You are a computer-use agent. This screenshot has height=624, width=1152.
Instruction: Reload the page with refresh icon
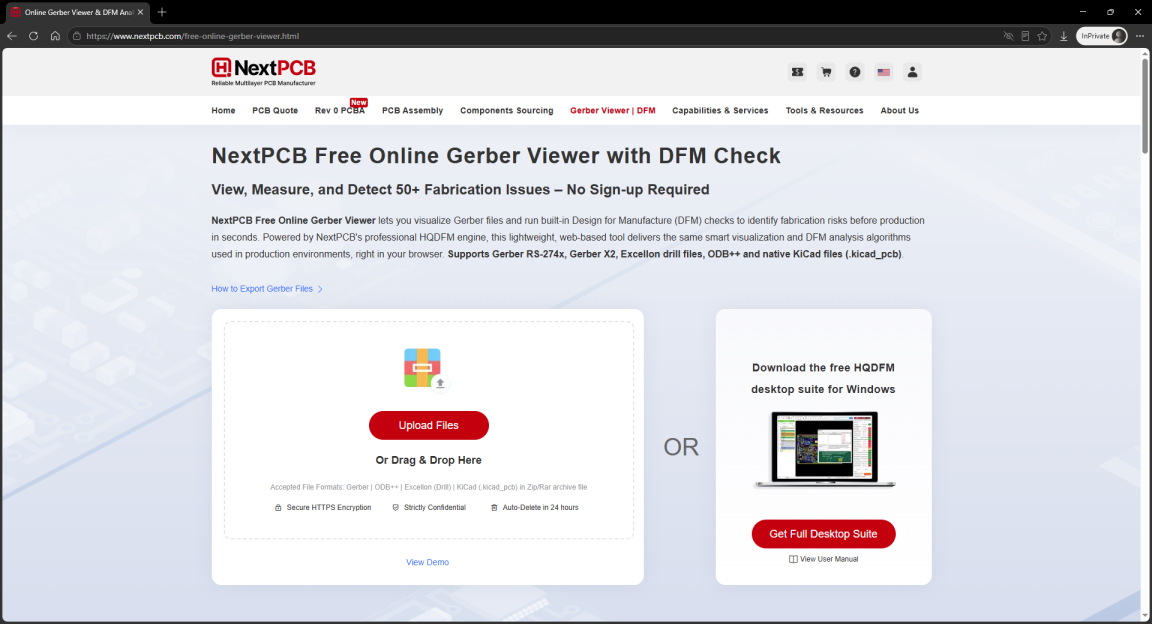[33, 36]
